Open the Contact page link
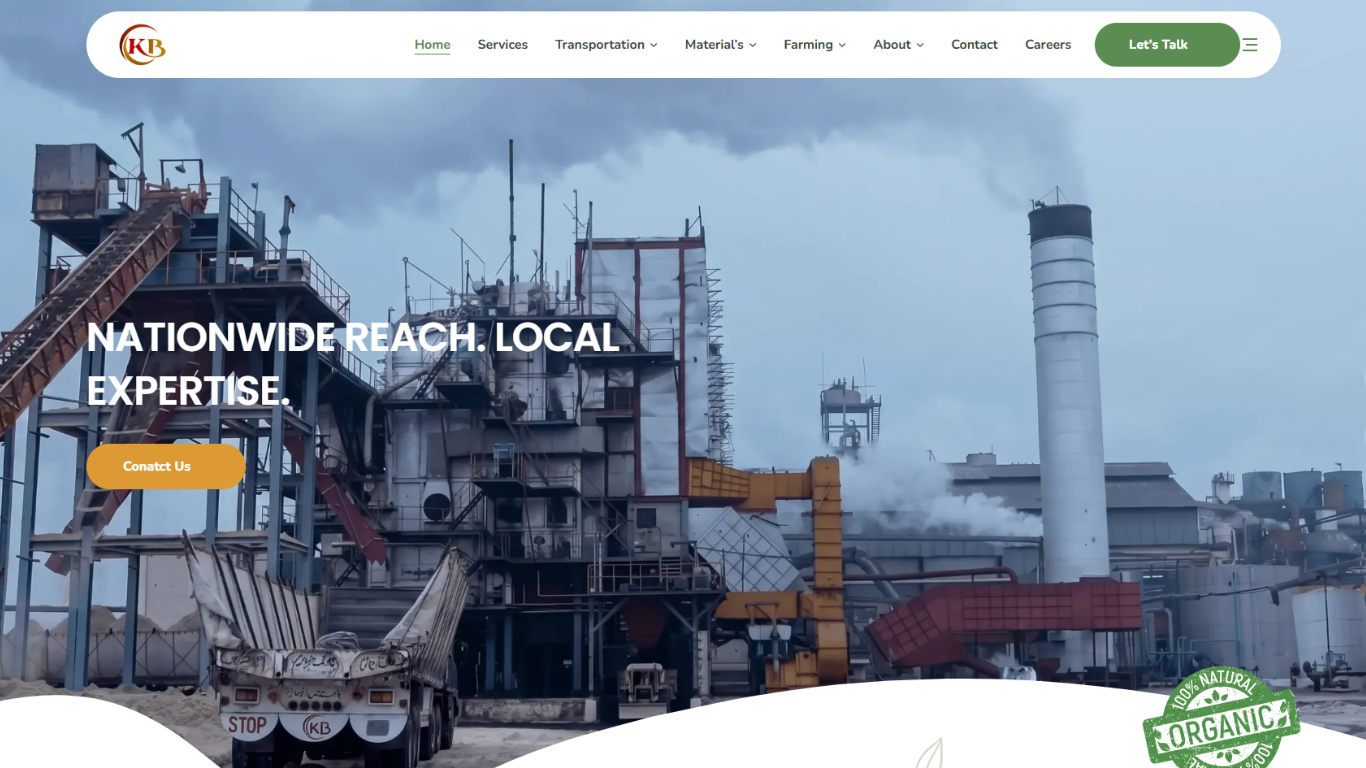This screenshot has width=1366, height=768. [974, 45]
